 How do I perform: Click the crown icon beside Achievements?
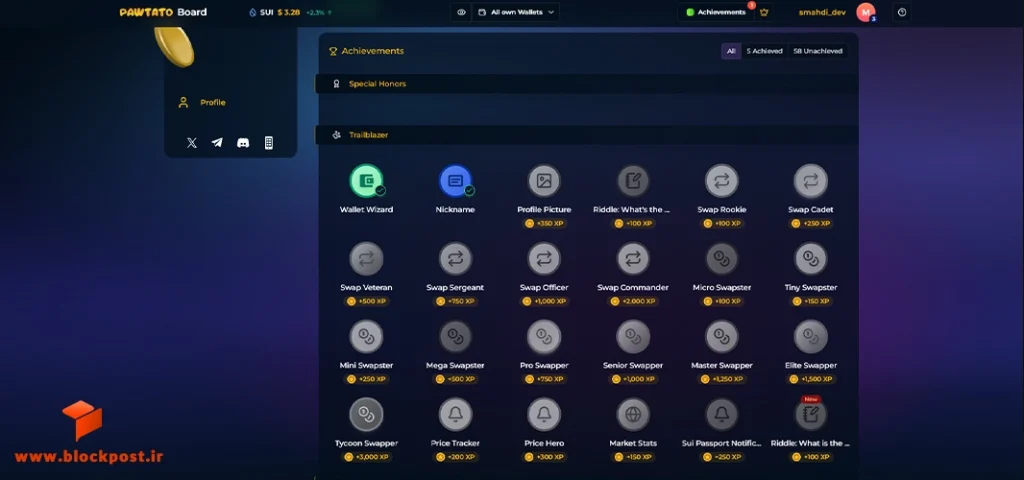coord(764,12)
